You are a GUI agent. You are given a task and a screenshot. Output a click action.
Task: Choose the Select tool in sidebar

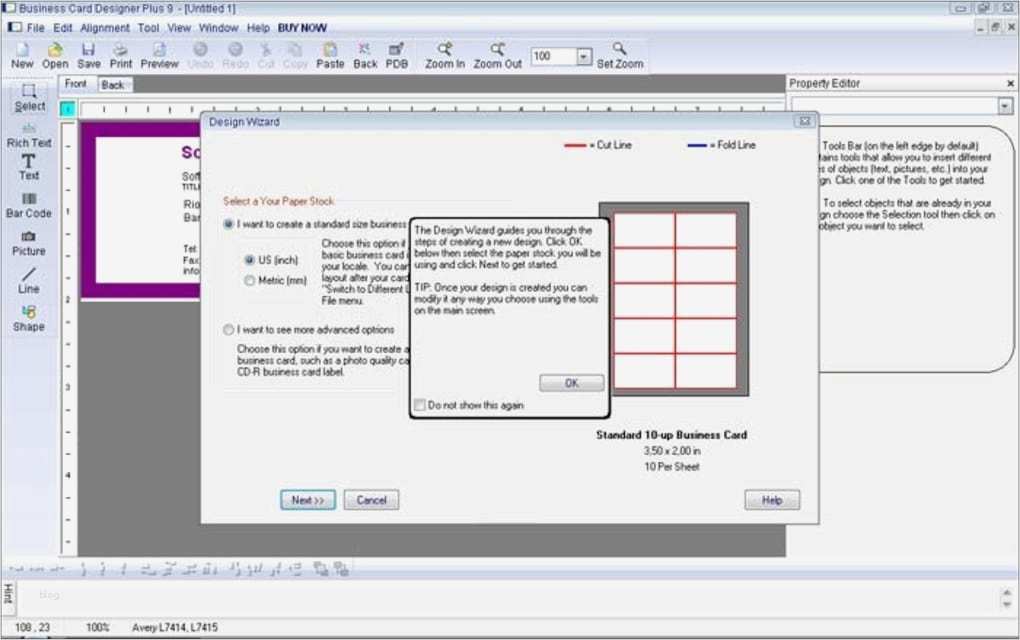pyautogui.click(x=29, y=98)
